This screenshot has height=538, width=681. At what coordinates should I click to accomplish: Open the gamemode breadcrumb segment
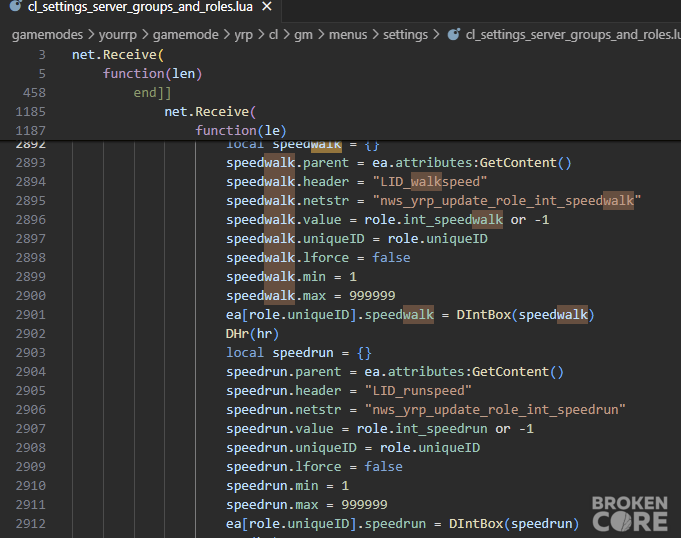[x=185, y=35]
